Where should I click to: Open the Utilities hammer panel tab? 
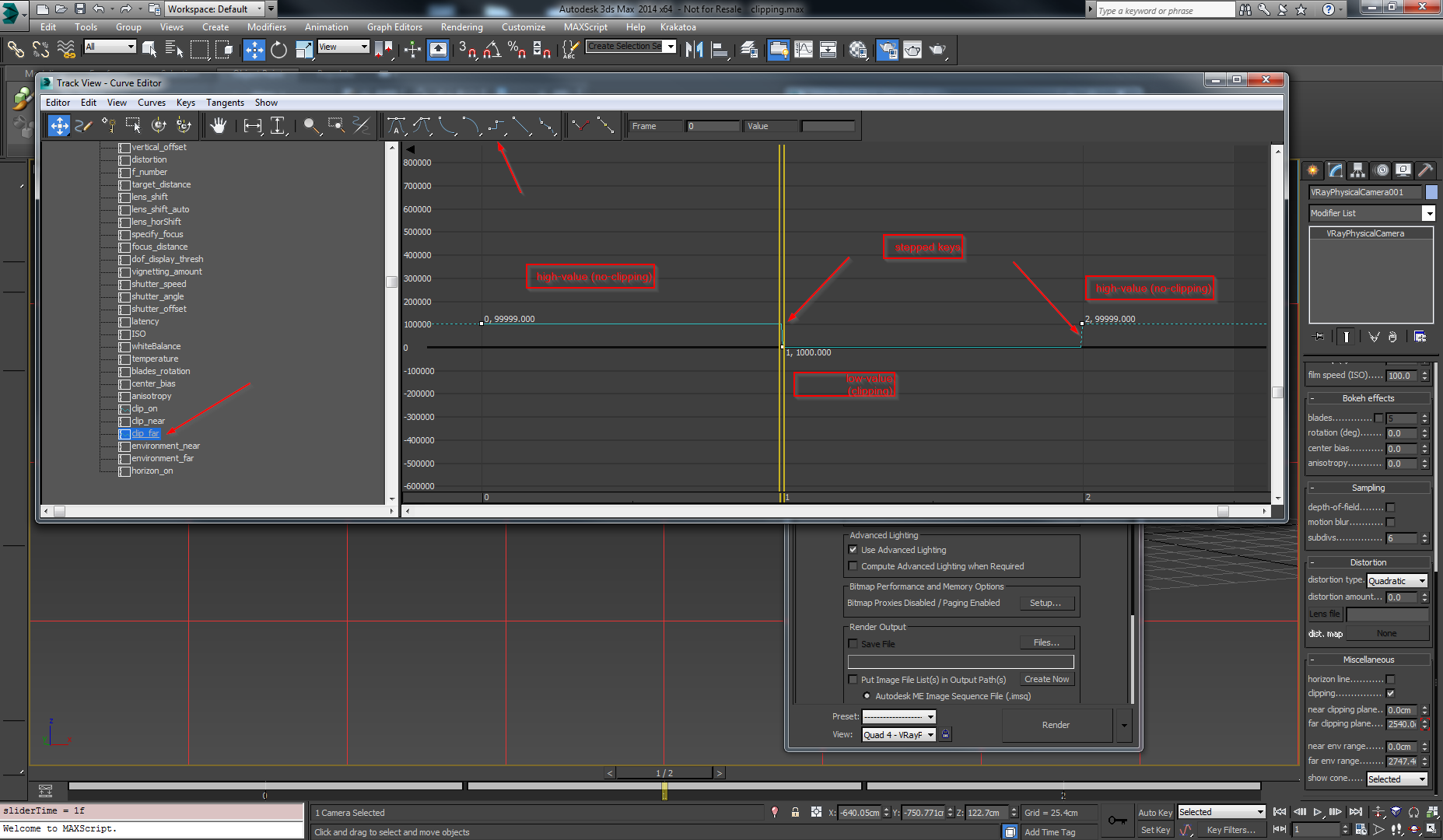click(1426, 170)
